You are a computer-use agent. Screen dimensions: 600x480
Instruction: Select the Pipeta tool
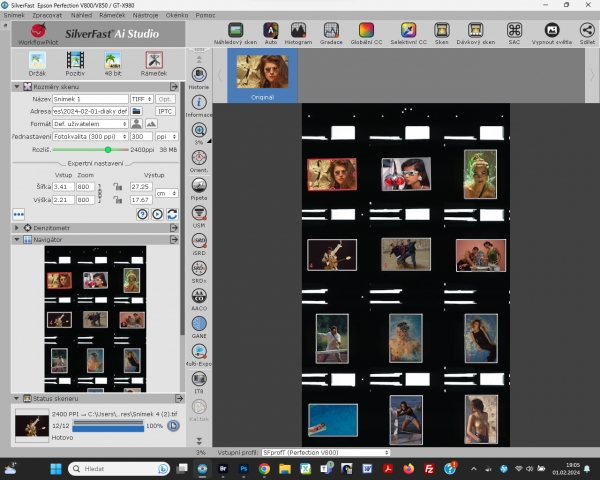point(199,189)
